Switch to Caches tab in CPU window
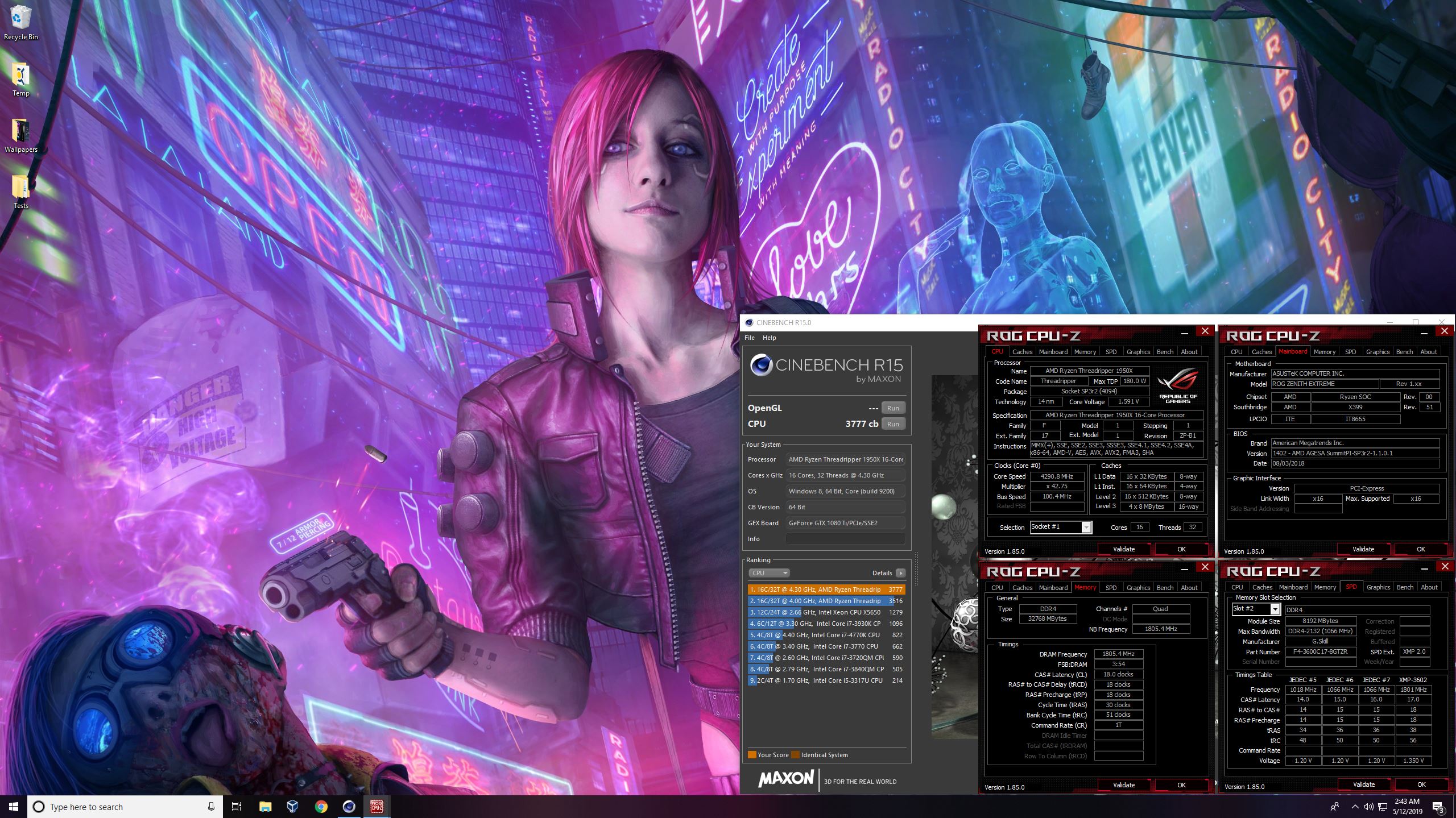 (x=1022, y=352)
